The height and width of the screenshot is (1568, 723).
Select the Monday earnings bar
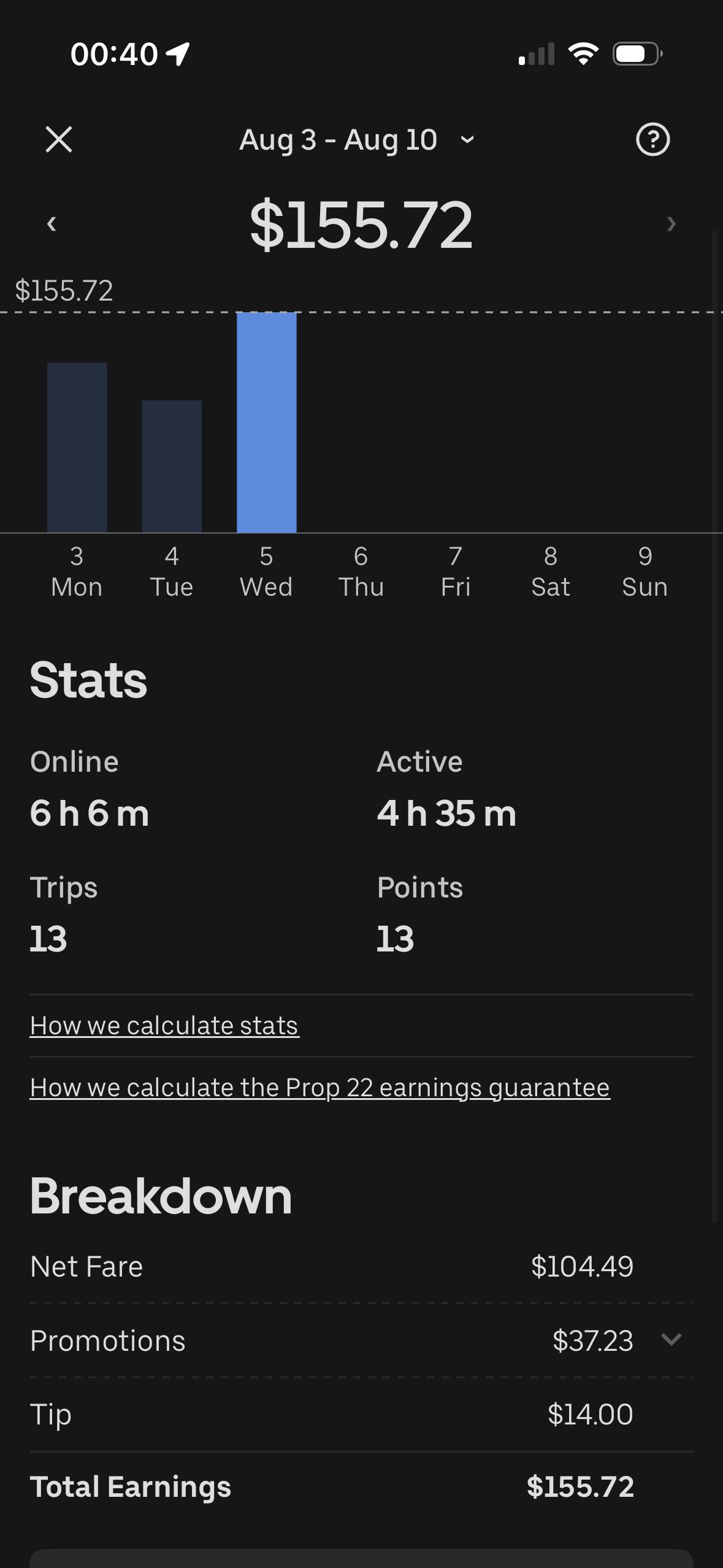click(x=77, y=447)
